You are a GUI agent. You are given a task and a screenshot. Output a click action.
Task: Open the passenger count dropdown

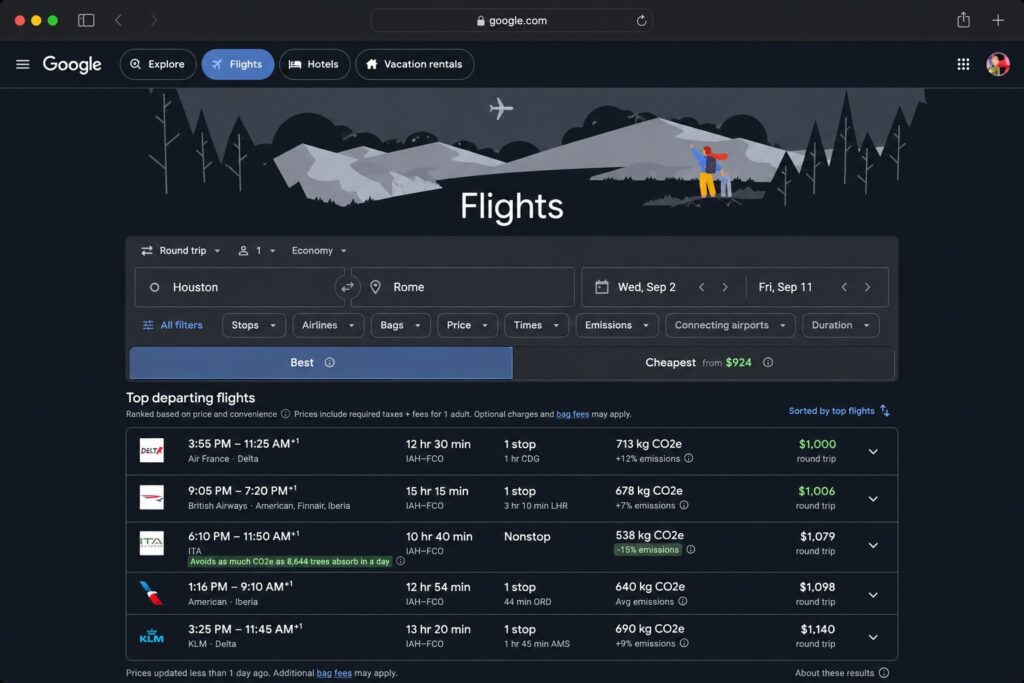pos(257,251)
